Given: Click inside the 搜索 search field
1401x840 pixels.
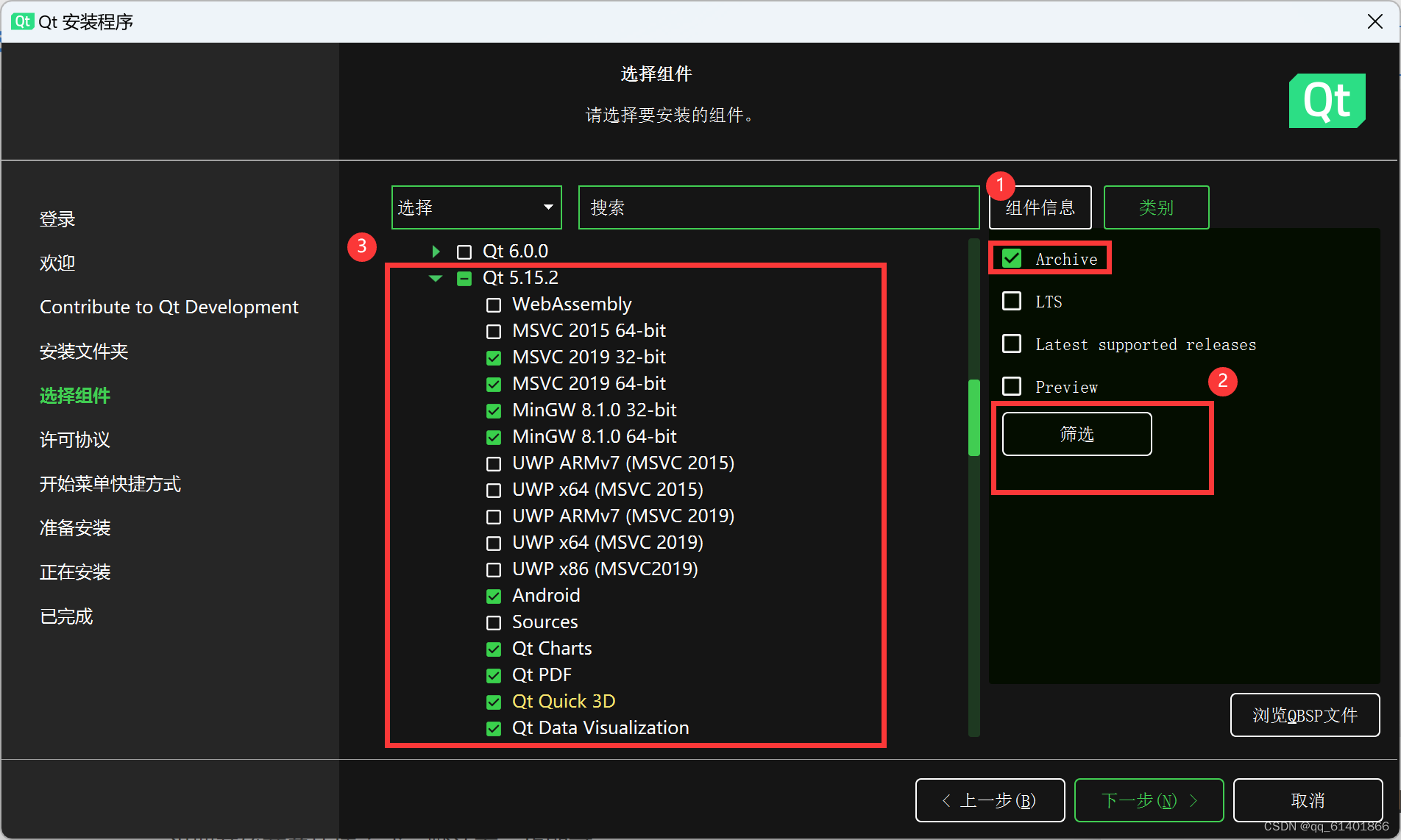Looking at the screenshot, I should (778, 207).
